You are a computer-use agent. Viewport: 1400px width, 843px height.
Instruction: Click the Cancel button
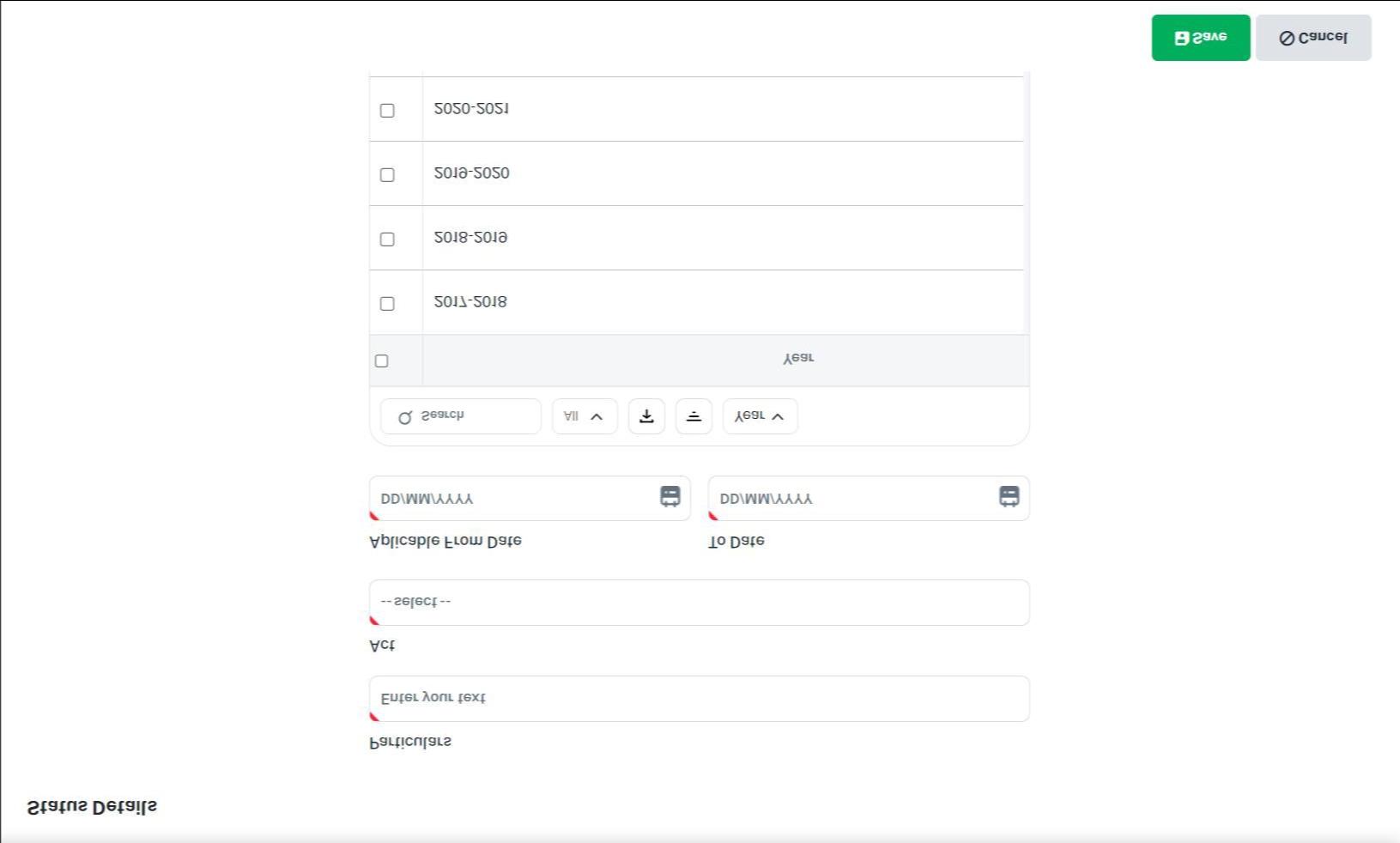[1313, 38]
